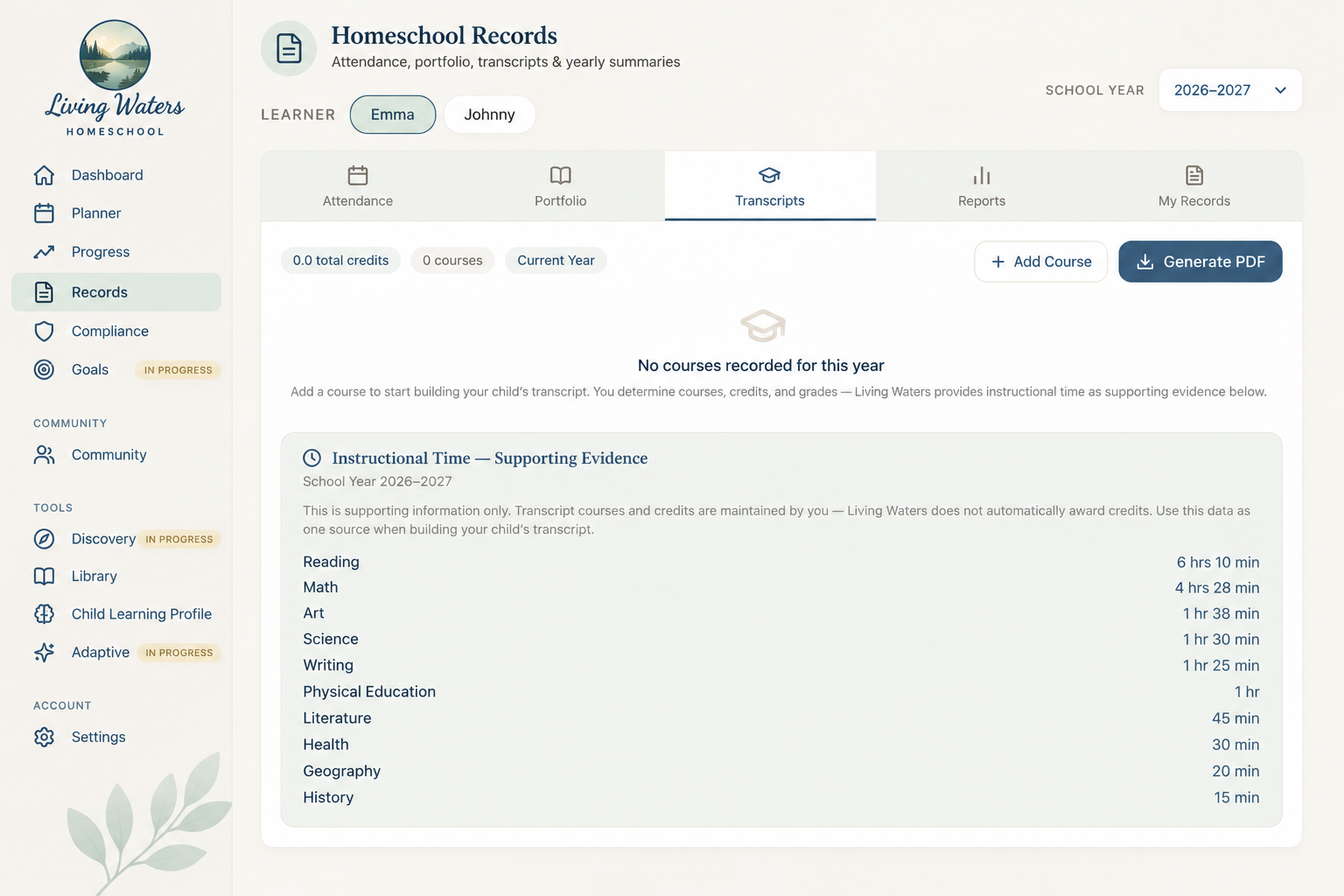Click the Reading row showing 6 hrs 10 min
The width and height of the screenshot is (1344, 896).
coord(781,562)
